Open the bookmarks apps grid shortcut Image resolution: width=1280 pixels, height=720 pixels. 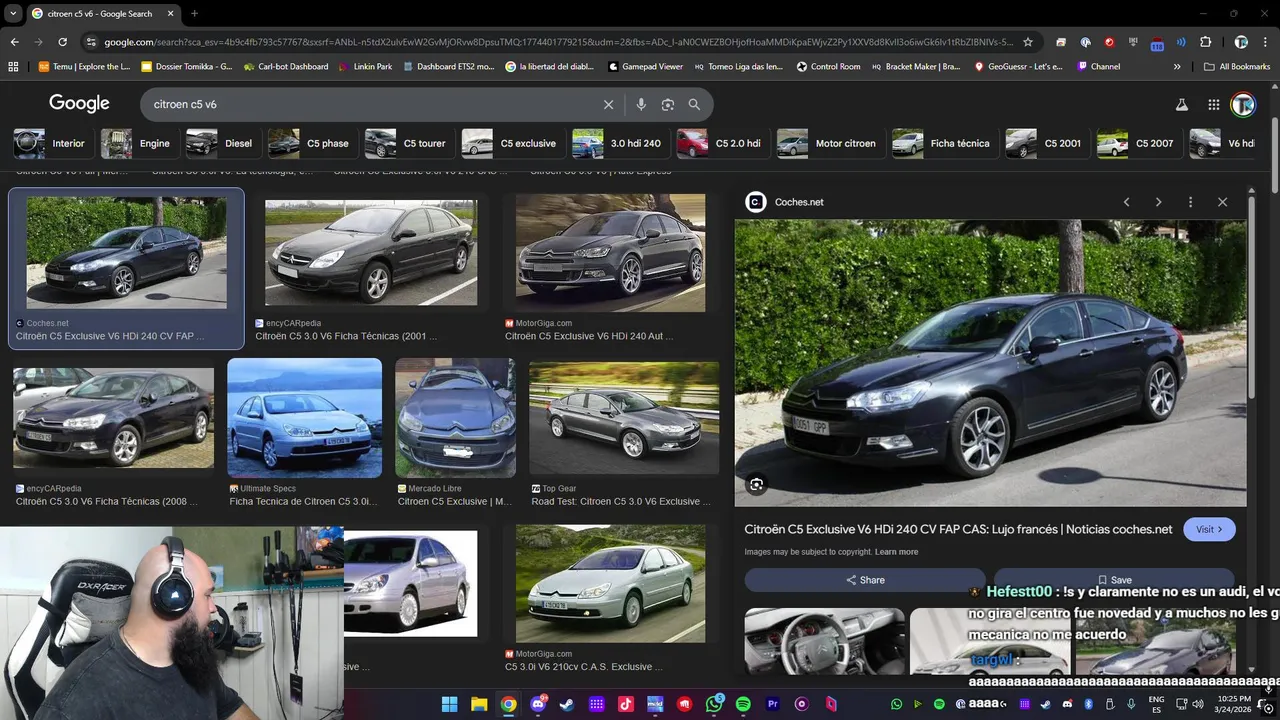[x=13, y=67]
